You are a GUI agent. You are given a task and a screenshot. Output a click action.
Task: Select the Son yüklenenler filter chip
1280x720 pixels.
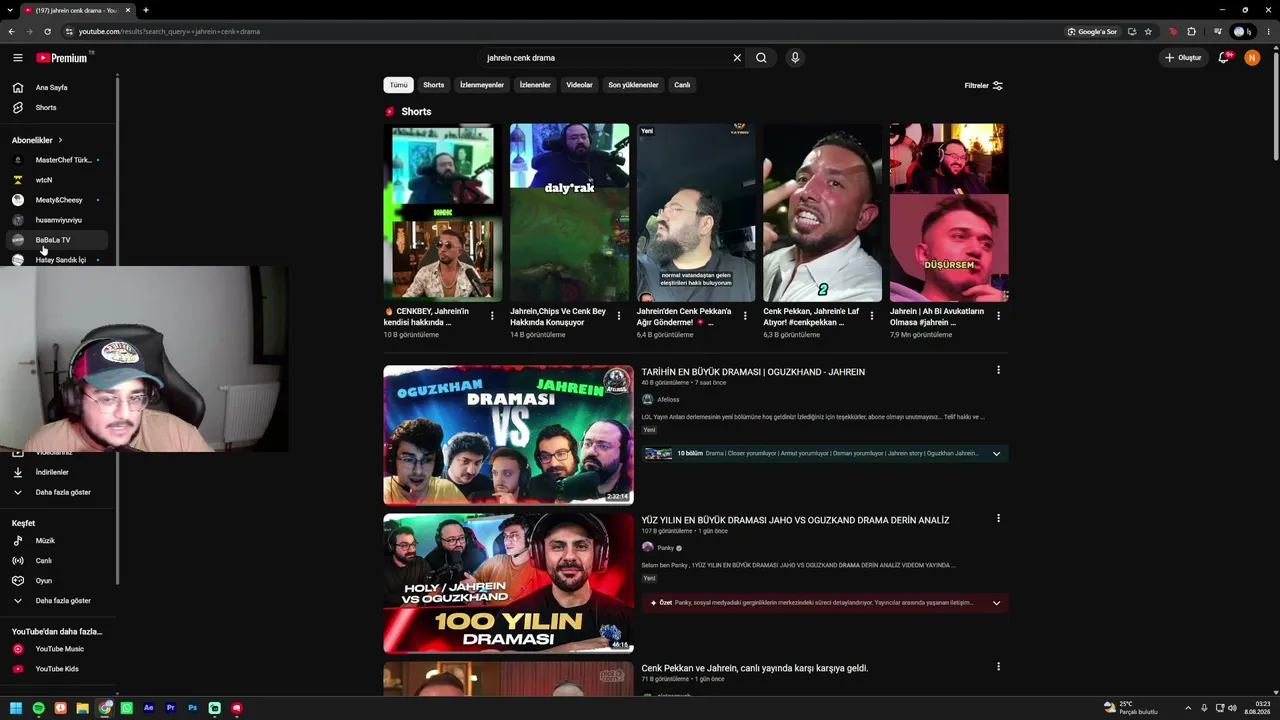(x=633, y=85)
